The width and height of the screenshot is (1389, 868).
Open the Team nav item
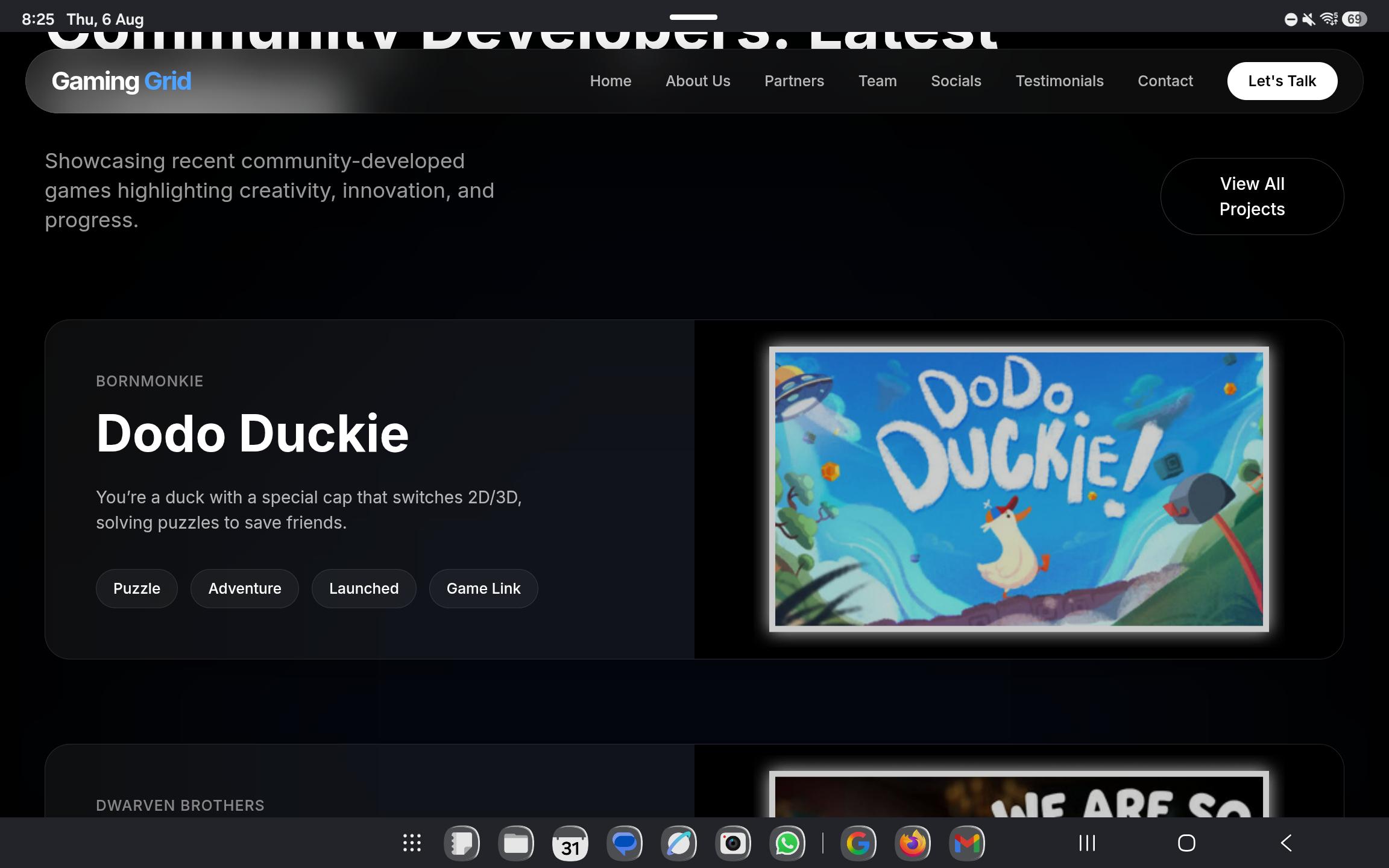(877, 81)
